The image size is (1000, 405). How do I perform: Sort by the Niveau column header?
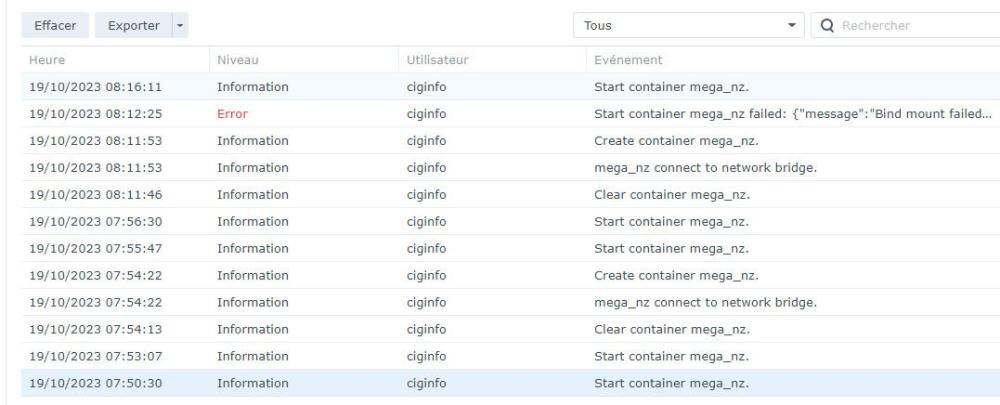[304, 60]
